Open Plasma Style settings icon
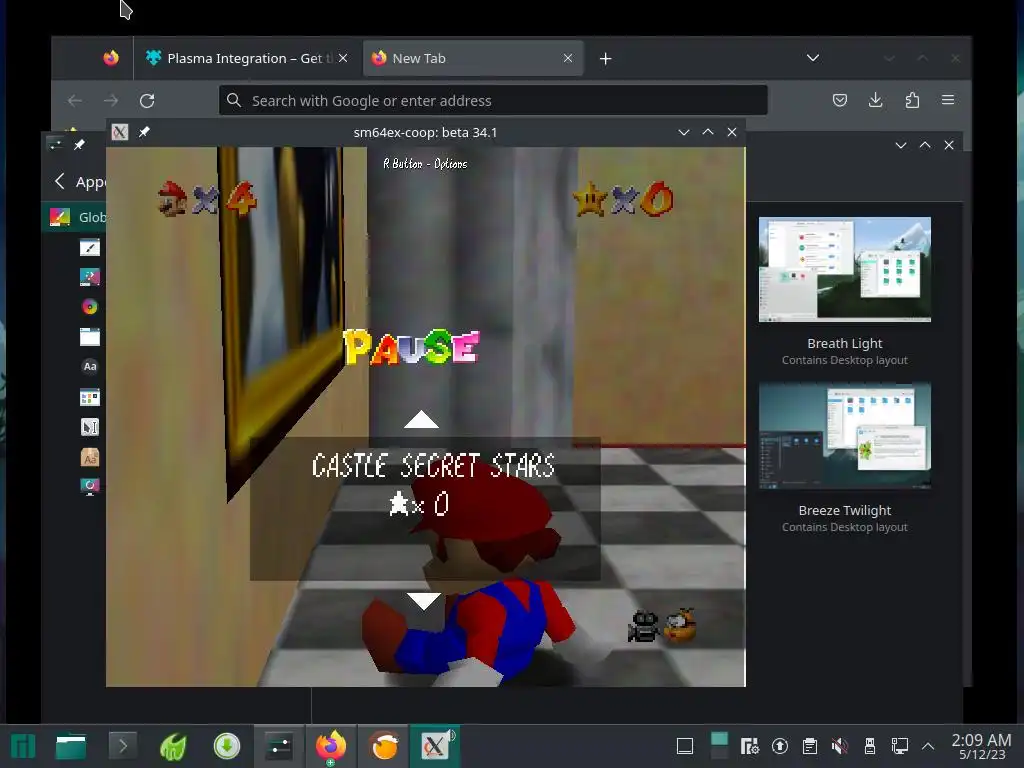1024x768 pixels. pos(89,277)
